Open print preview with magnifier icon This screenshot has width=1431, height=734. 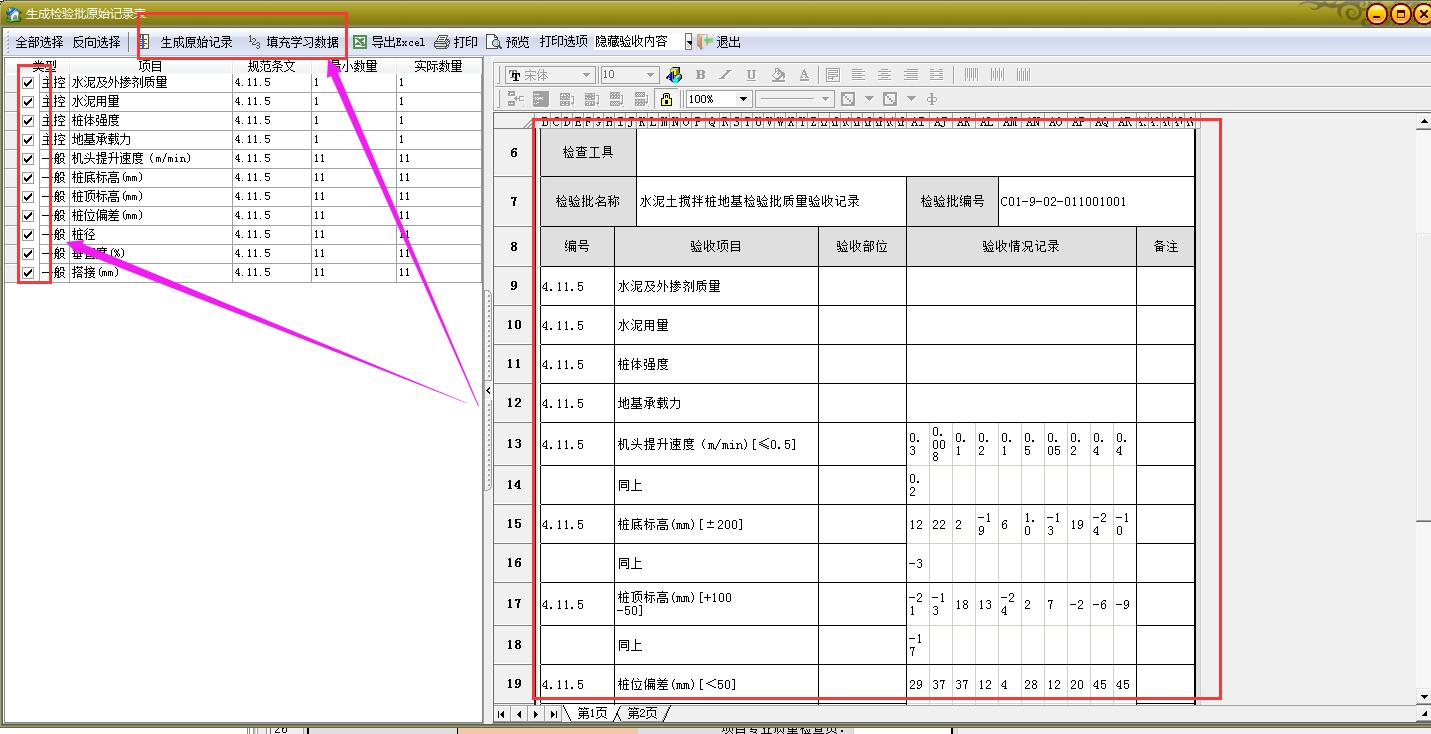pyautogui.click(x=494, y=42)
